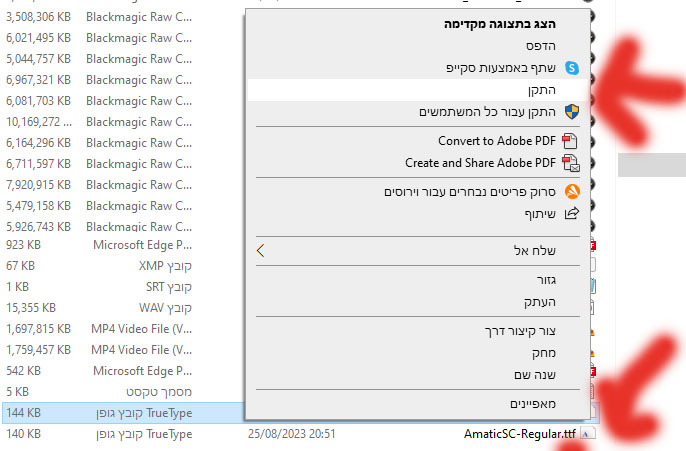Choose מחק (Delete) in the context menu
Viewport: 686px width, 451px height.
pyautogui.click(x=543, y=352)
